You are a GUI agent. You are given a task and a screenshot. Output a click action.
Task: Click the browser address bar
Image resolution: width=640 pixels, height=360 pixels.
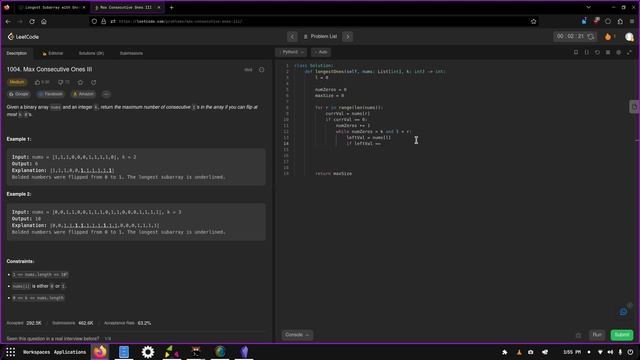314,21
